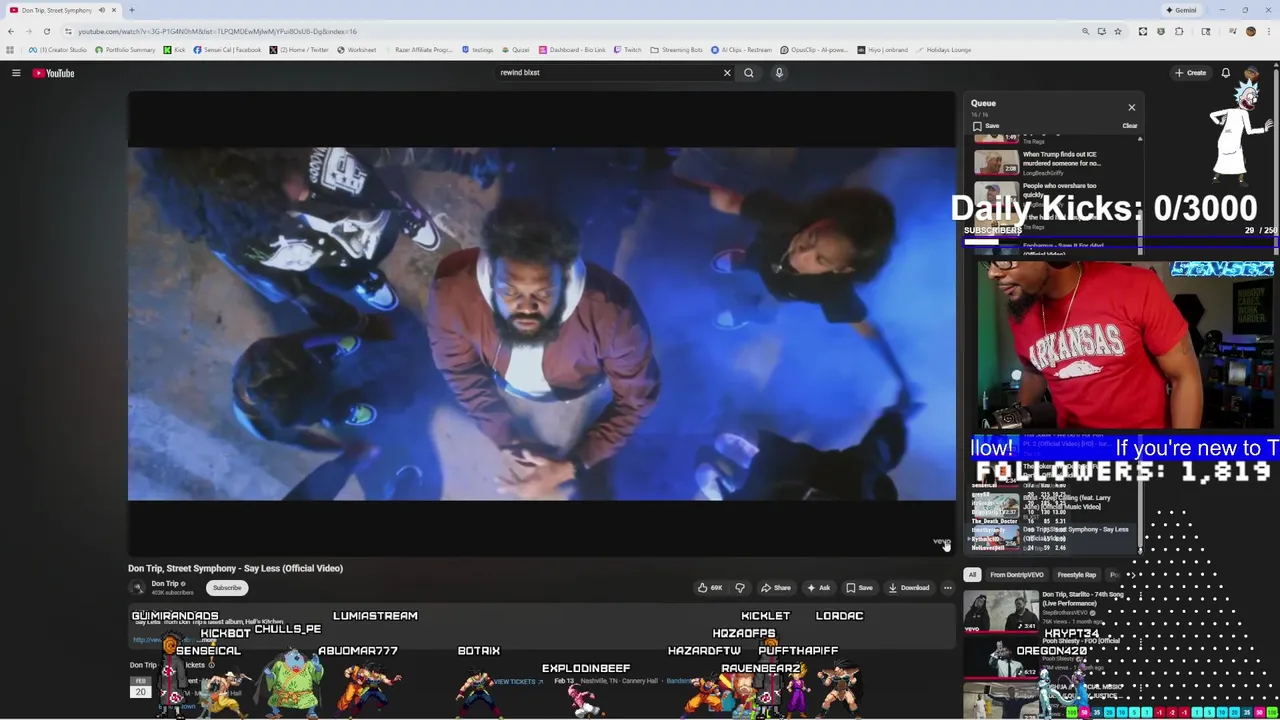Image resolution: width=1280 pixels, height=720 pixels.
Task: Open the YouTube guide hamburger menu
Action: pyautogui.click(x=16, y=73)
